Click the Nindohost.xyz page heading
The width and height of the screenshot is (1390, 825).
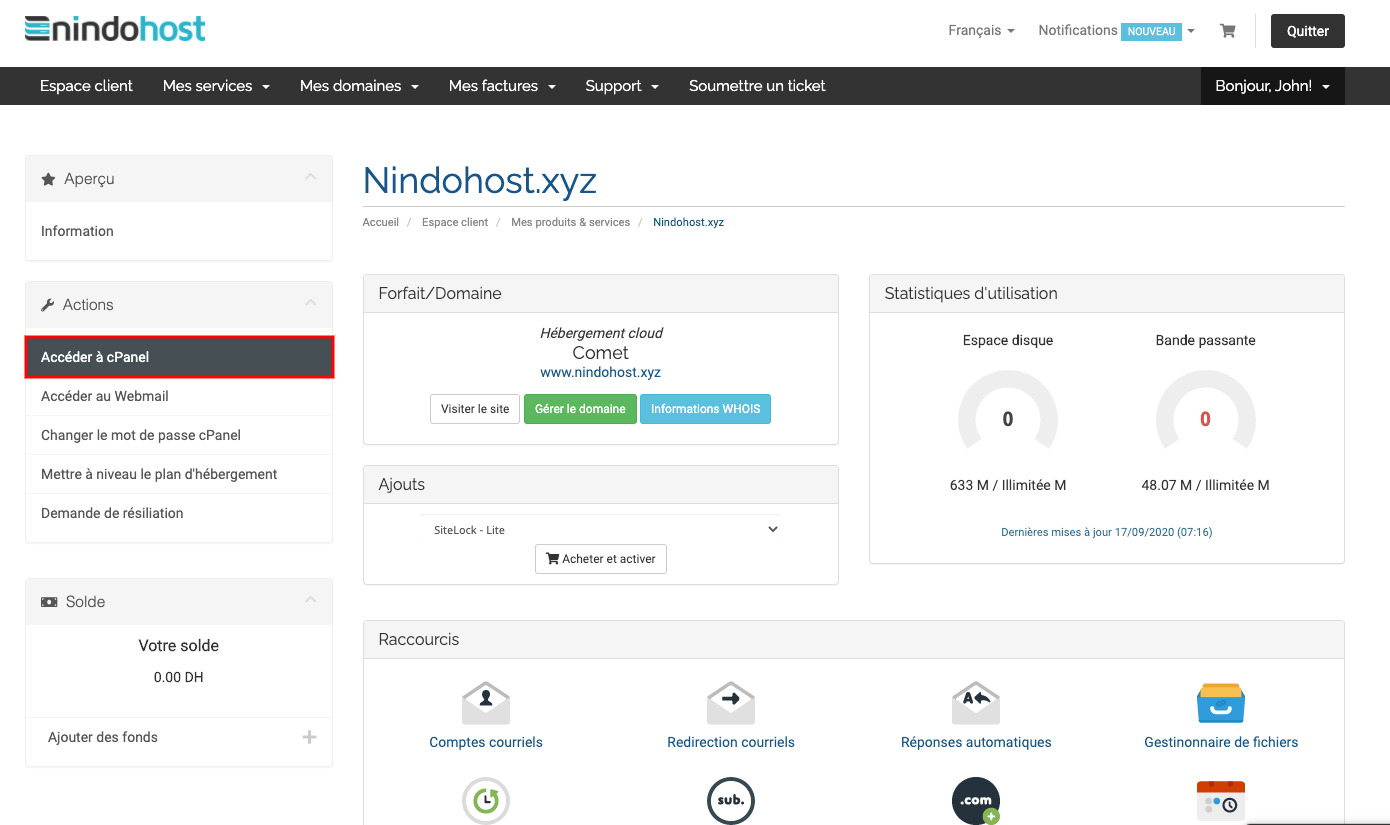480,180
